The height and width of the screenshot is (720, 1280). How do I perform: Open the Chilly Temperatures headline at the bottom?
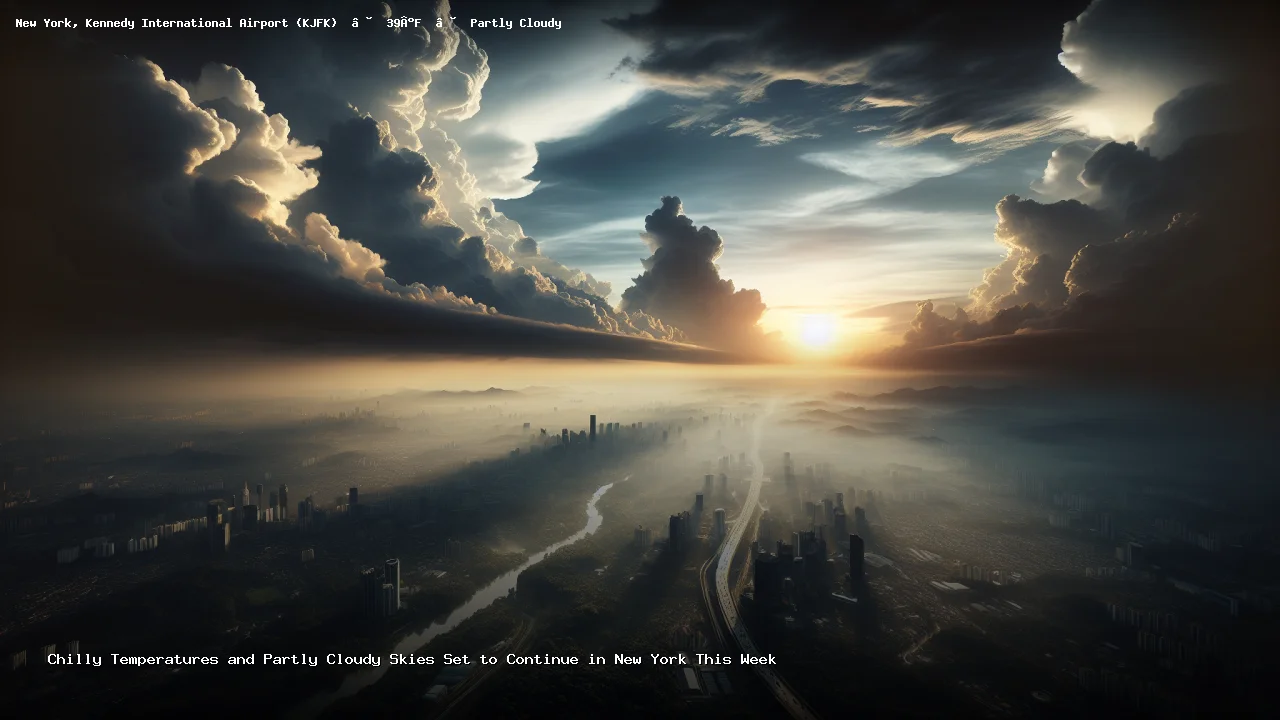pos(411,659)
